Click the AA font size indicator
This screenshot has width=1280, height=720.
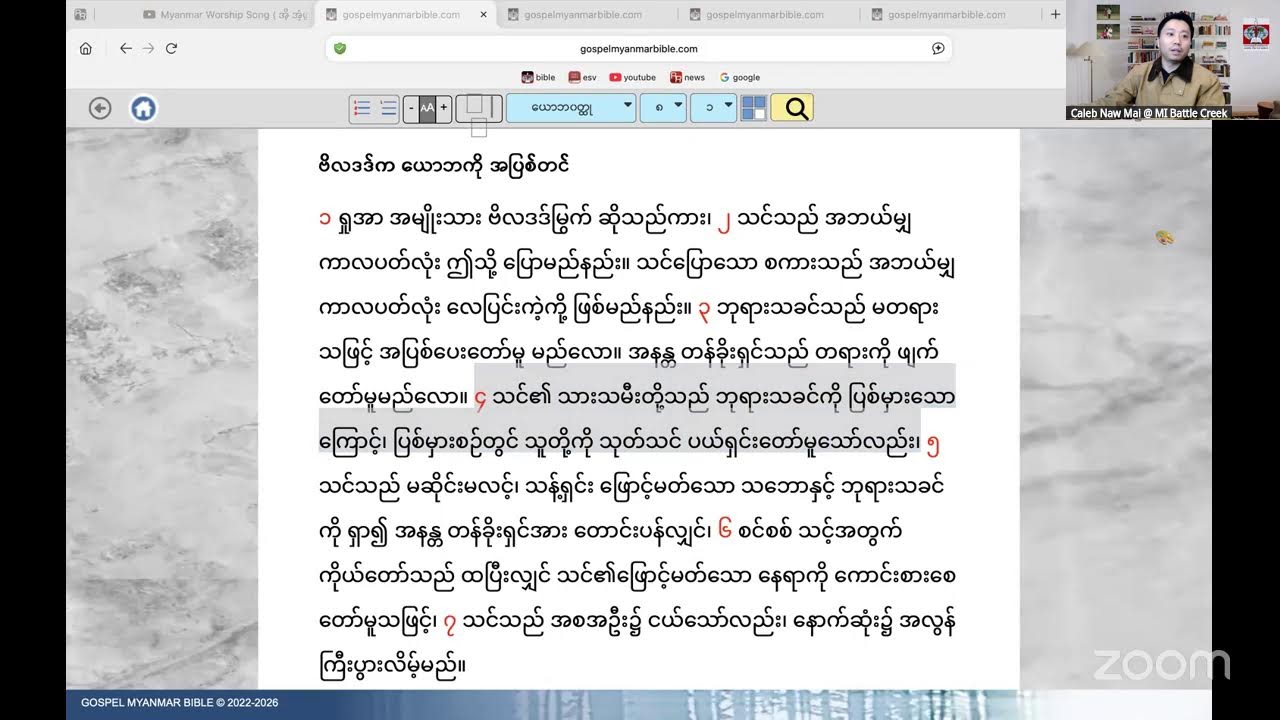[x=427, y=108]
